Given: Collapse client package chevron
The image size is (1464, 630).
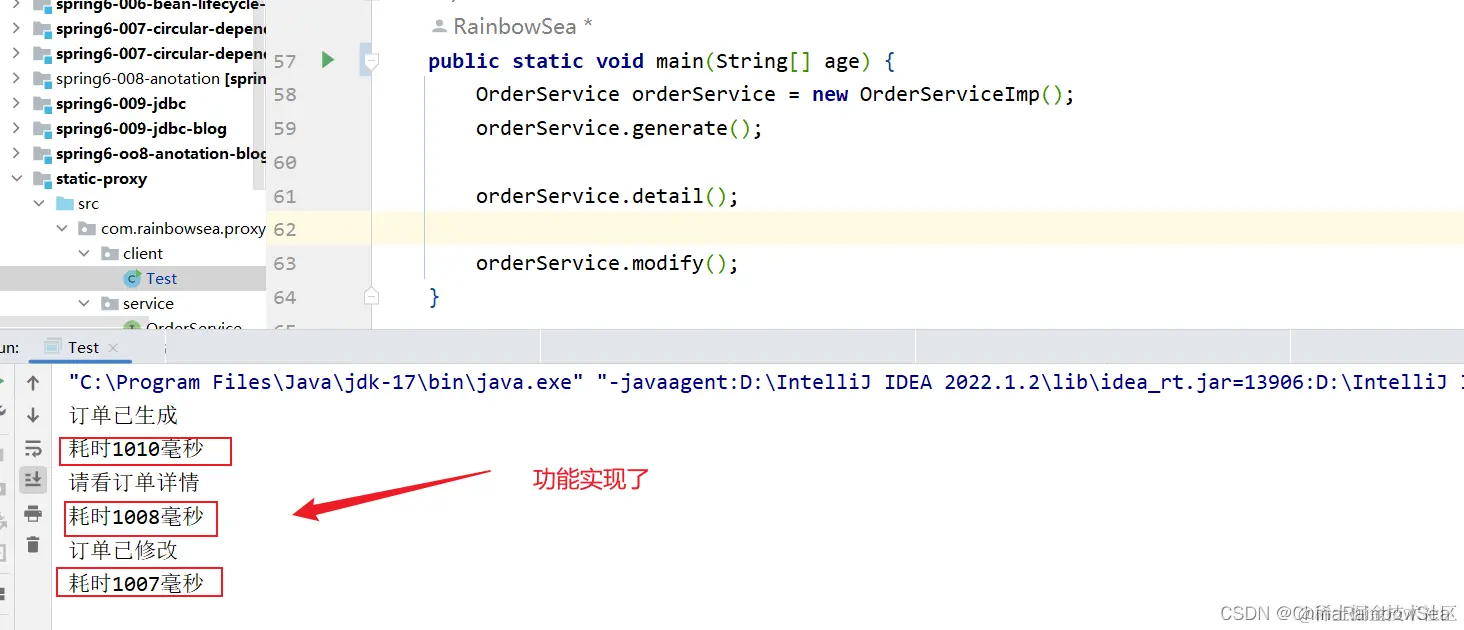Looking at the screenshot, I should pos(85,254).
